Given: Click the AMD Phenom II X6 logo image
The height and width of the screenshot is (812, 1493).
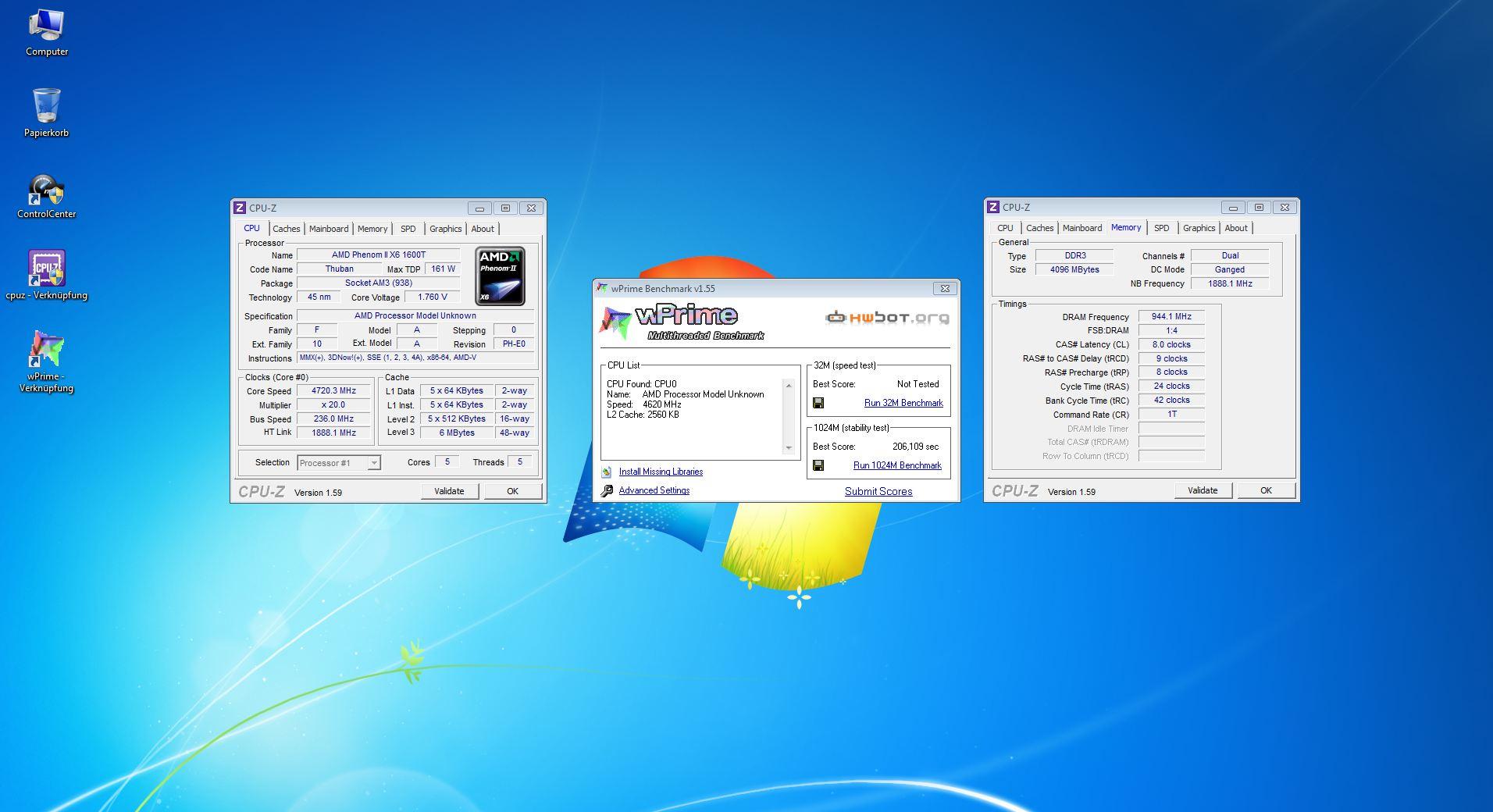Looking at the screenshot, I should tap(500, 276).
